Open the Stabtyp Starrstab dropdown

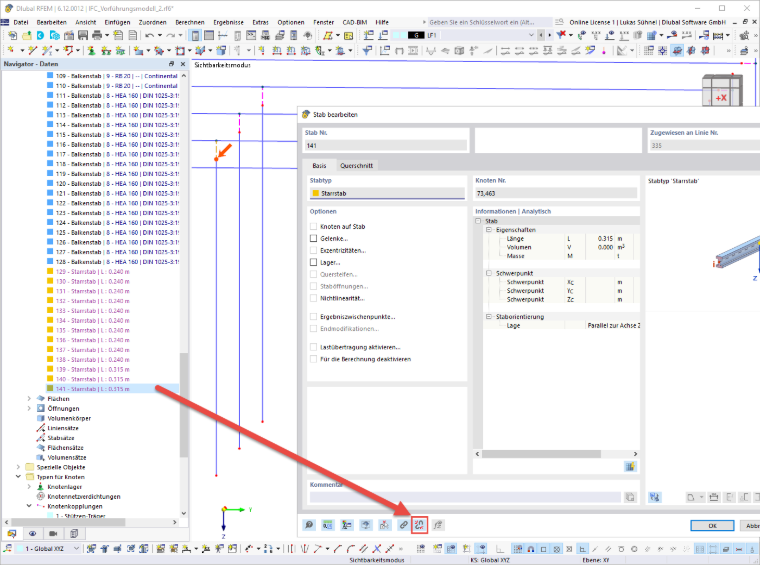[387, 193]
